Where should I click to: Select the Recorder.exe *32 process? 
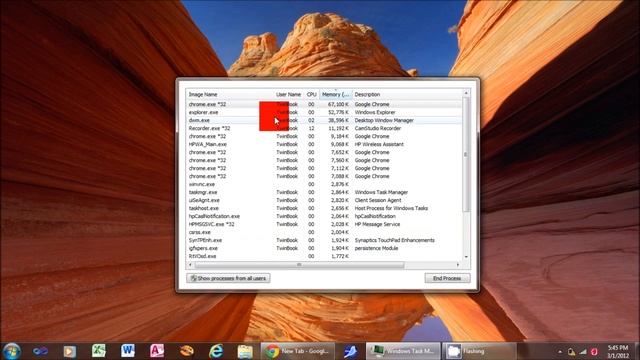pyautogui.click(x=324, y=128)
